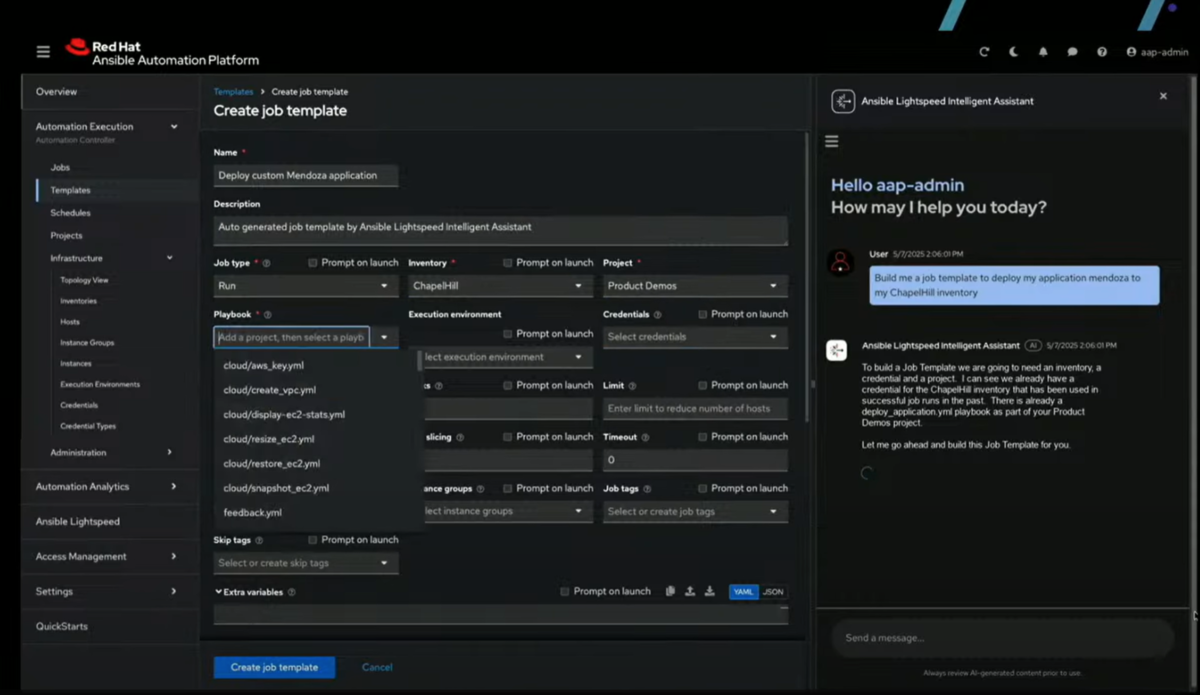Screen dimensions: 1200x695
Task: Open the help question mark in header
Action: click(1102, 52)
